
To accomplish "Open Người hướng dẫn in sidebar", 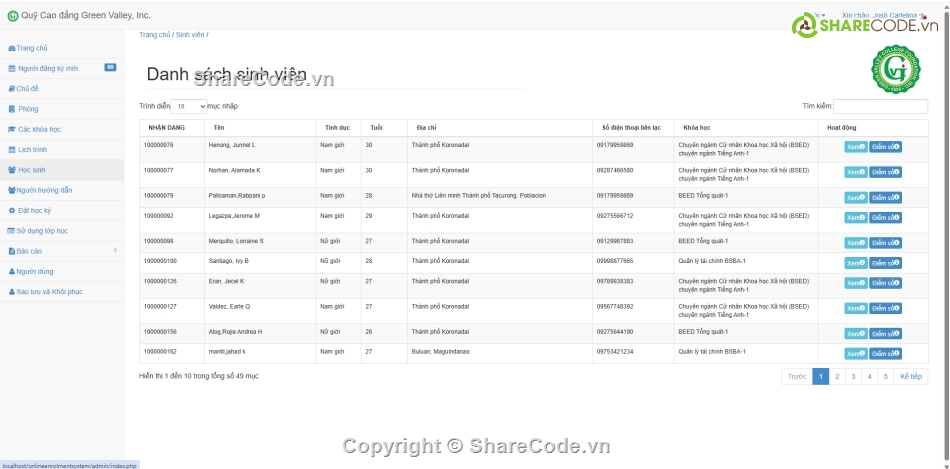I will pyautogui.click(x=44, y=190).
